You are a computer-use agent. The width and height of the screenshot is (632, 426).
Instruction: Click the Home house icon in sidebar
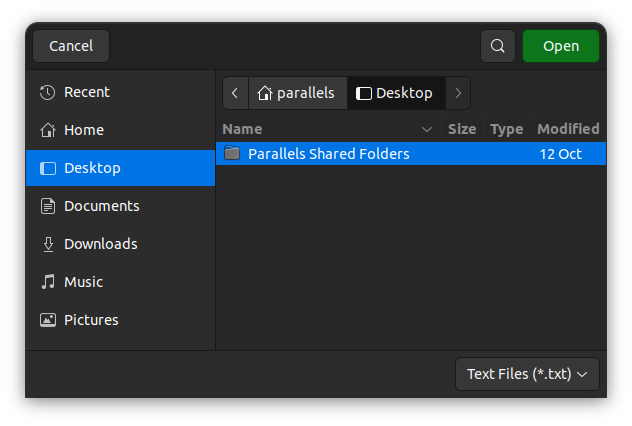tap(47, 130)
